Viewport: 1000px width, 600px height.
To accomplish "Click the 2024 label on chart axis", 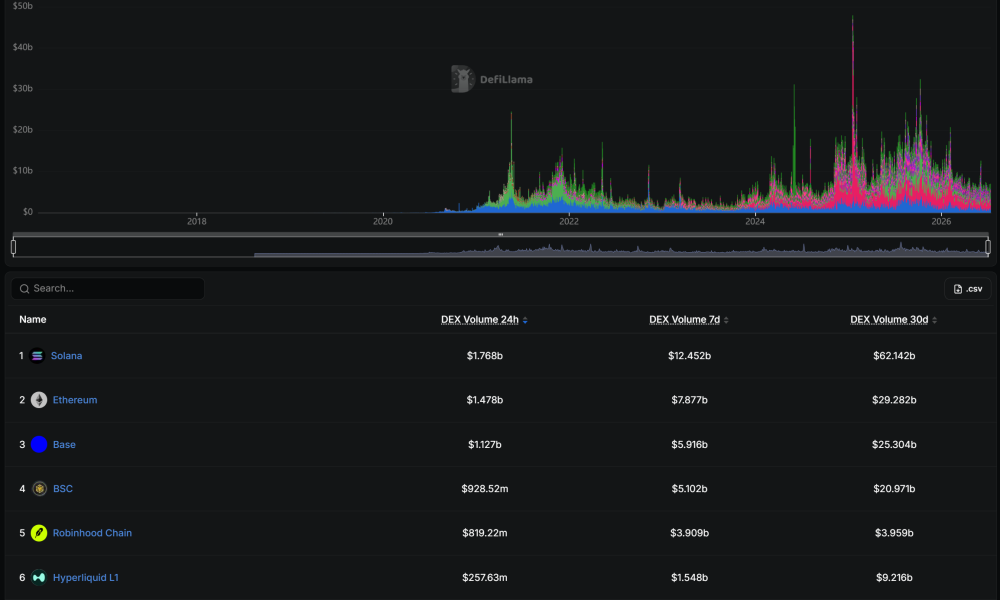I will (755, 222).
